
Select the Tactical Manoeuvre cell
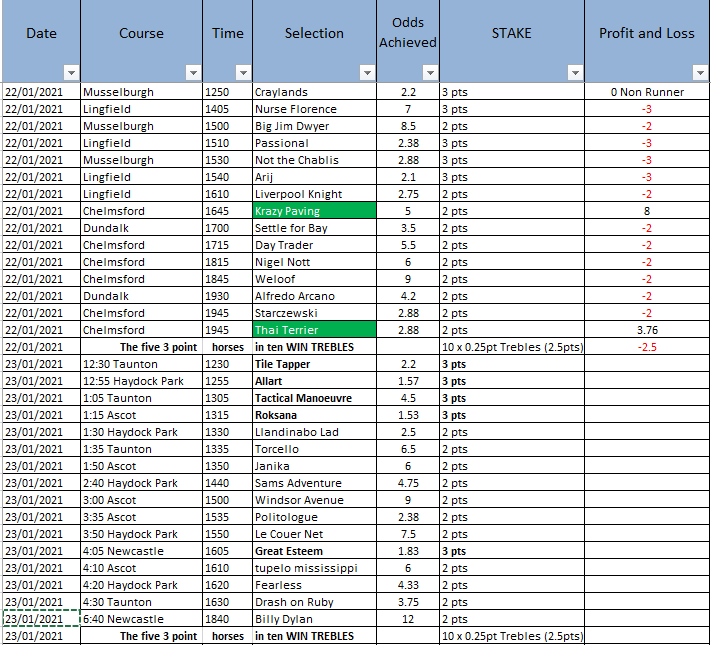click(x=314, y=398)
